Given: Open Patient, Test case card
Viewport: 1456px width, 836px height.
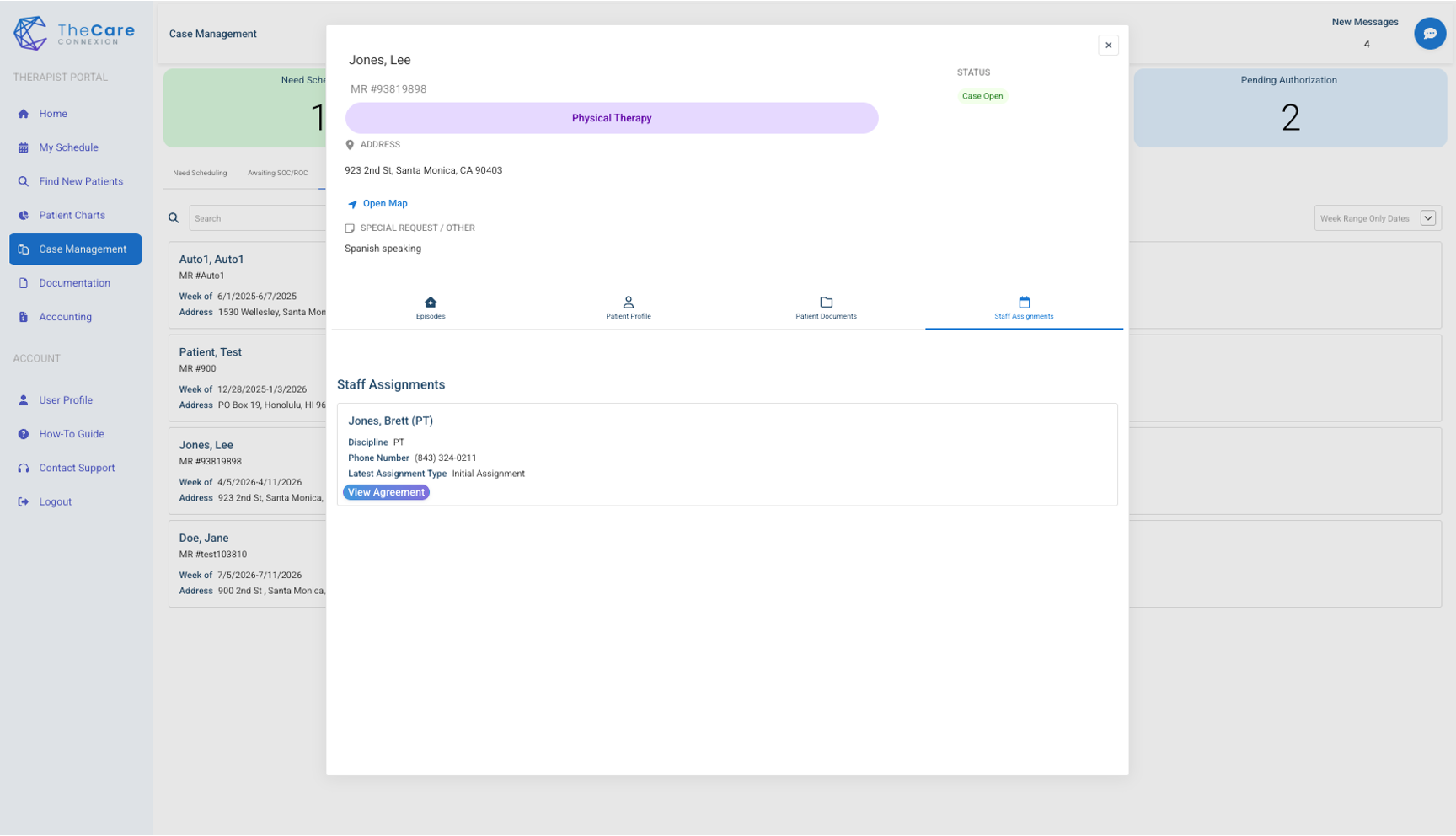Looking at the screenshot, I should point(248,378).
